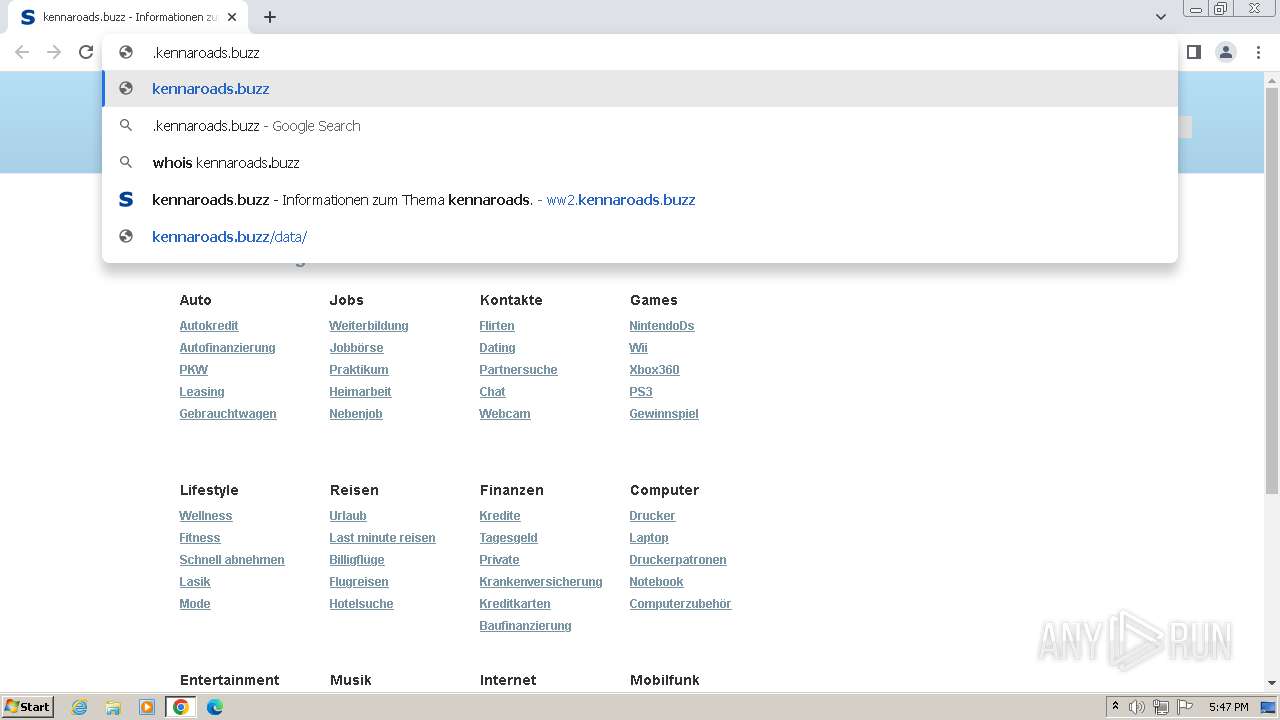Click the PKW link
1280x720 pixels.
click(x=193, y=370)
